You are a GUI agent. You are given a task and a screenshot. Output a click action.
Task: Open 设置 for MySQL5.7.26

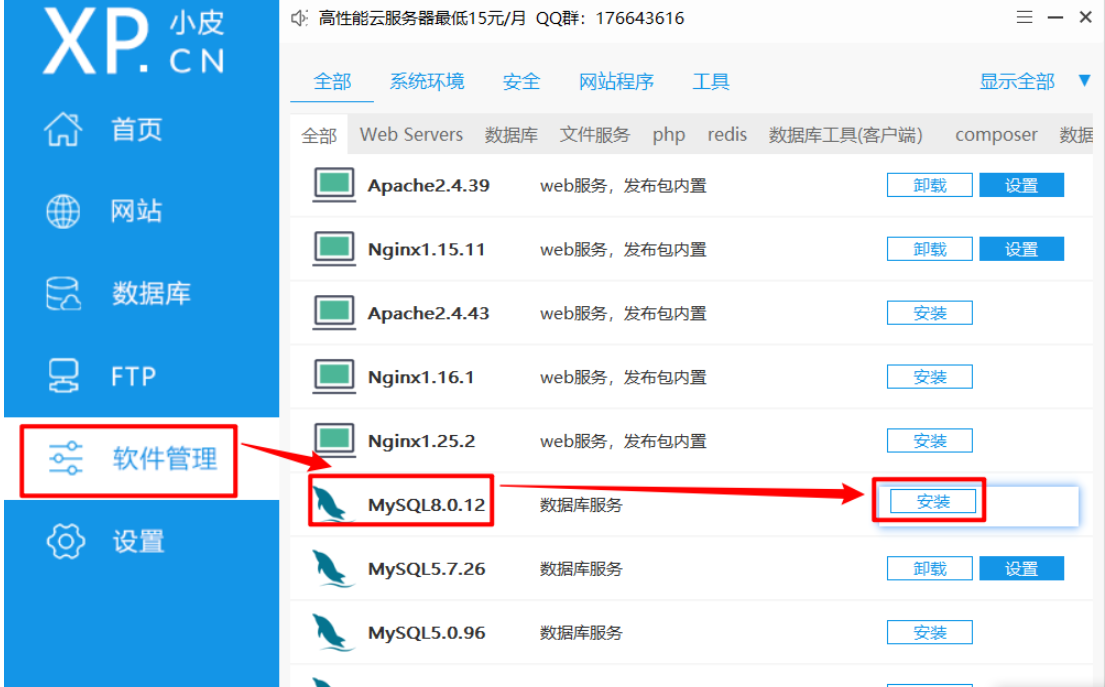[x=1022, y=569]
